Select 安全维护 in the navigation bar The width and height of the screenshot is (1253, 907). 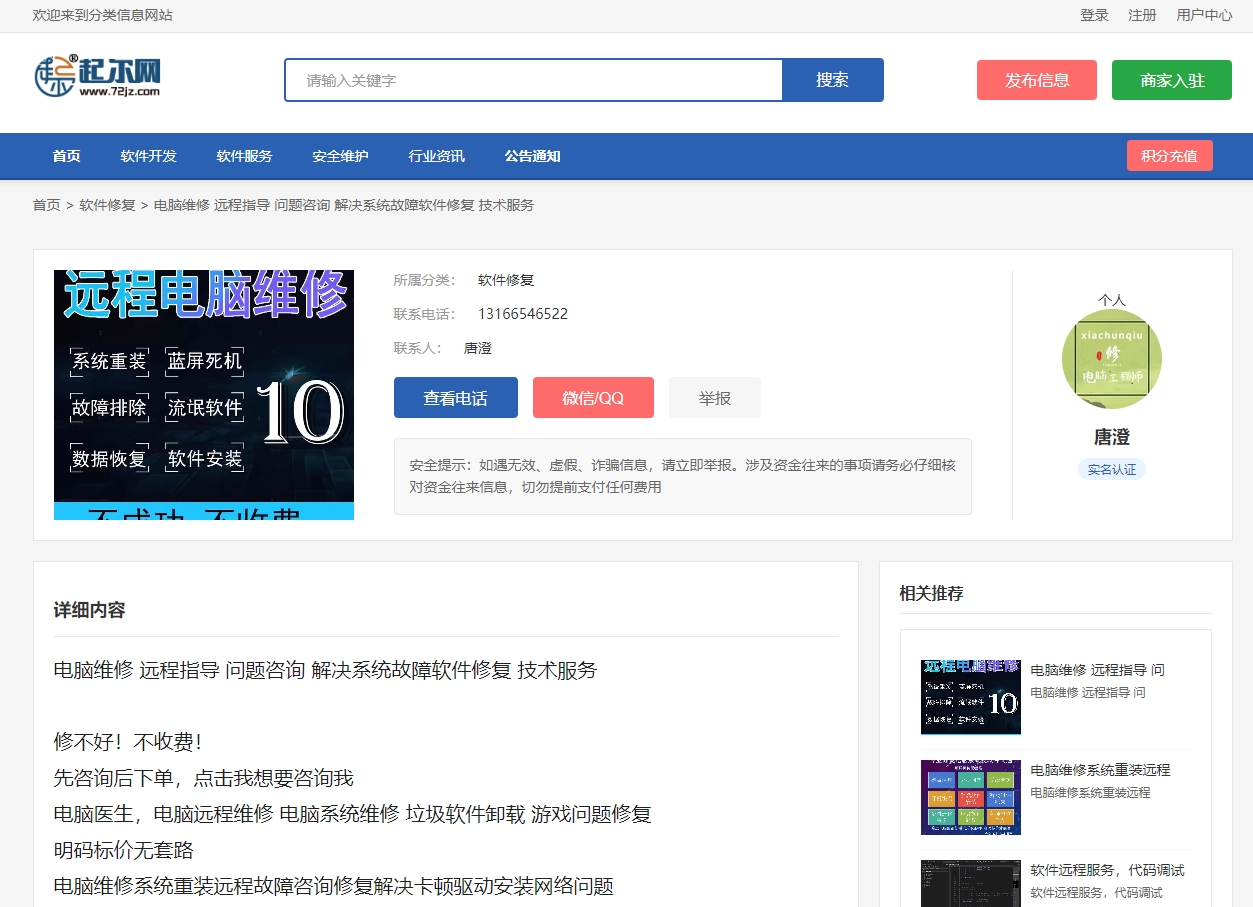coord(339,156)
